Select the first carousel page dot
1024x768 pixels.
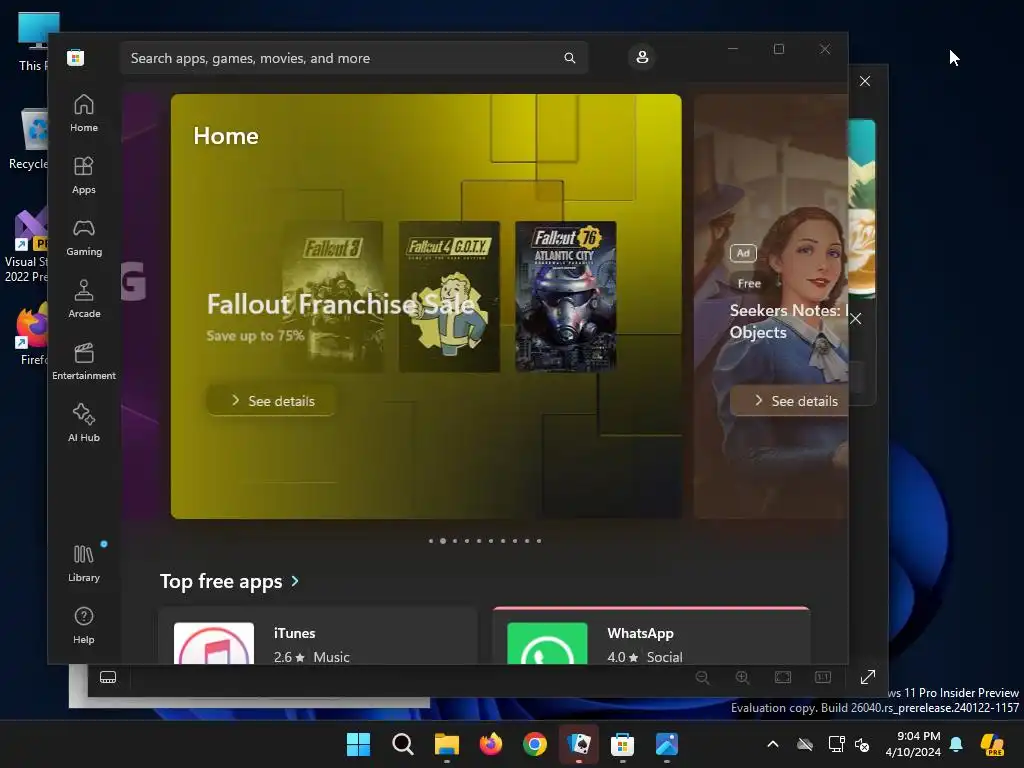(x=431, y=541)
